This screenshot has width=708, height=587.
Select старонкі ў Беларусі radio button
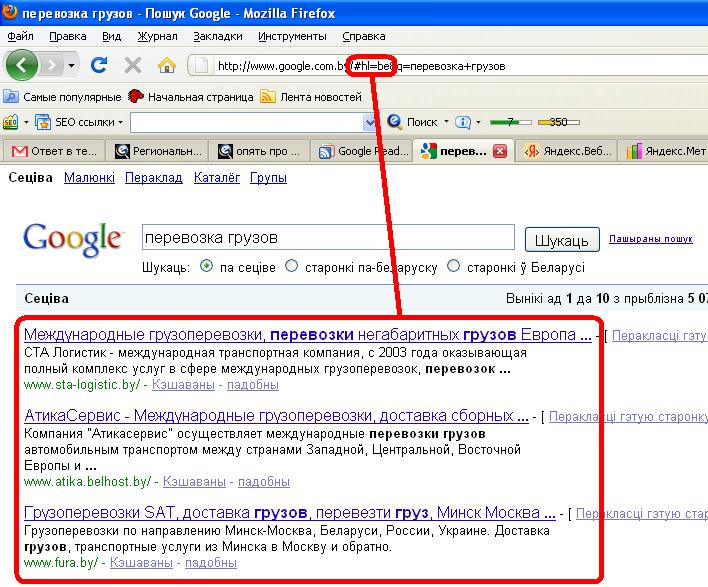[453, 266]
